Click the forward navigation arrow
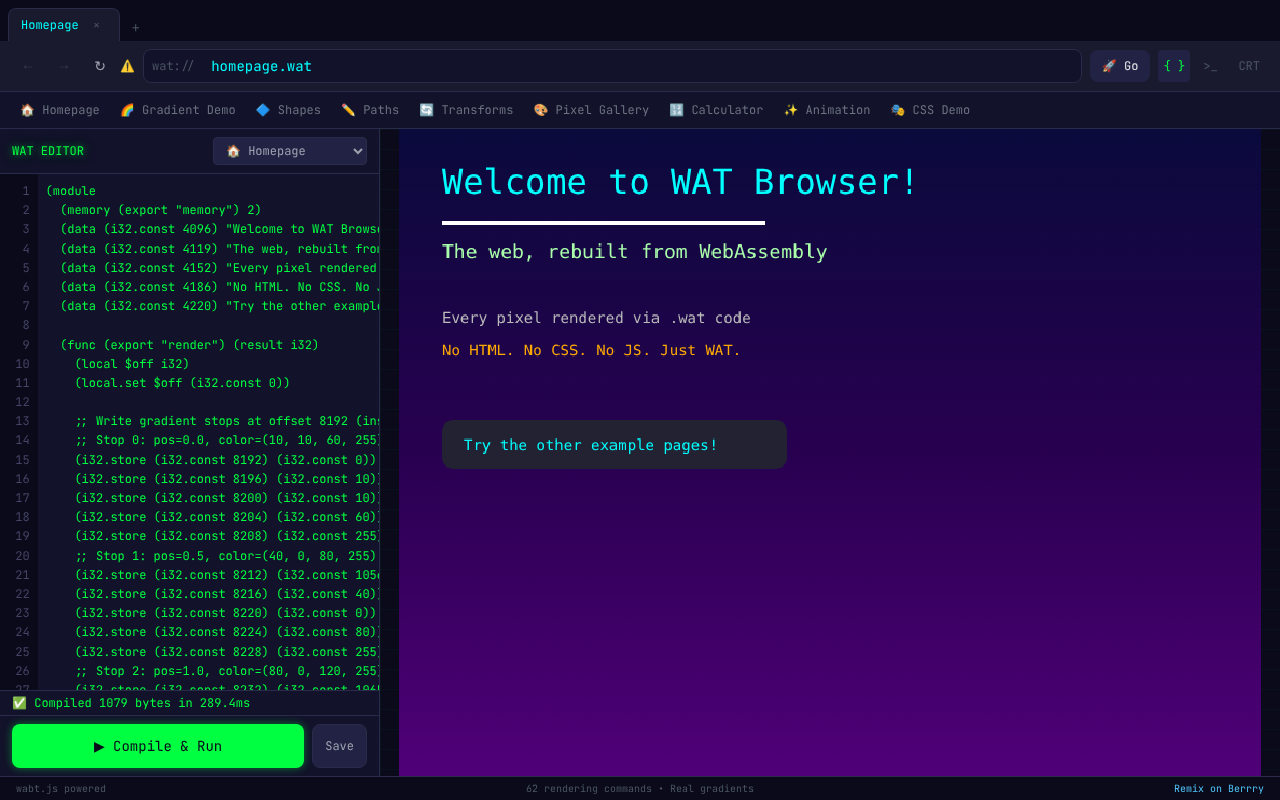 (x=64, y=66)
